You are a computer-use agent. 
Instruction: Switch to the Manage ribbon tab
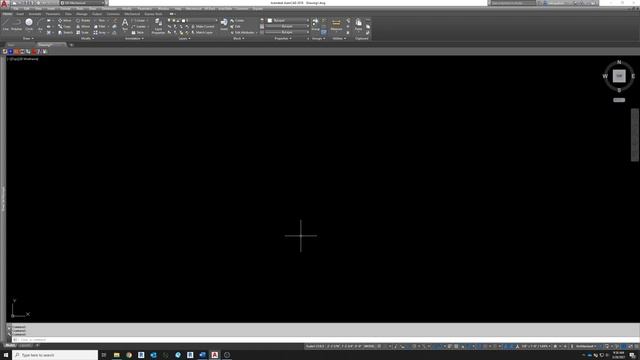coord(82,14)
